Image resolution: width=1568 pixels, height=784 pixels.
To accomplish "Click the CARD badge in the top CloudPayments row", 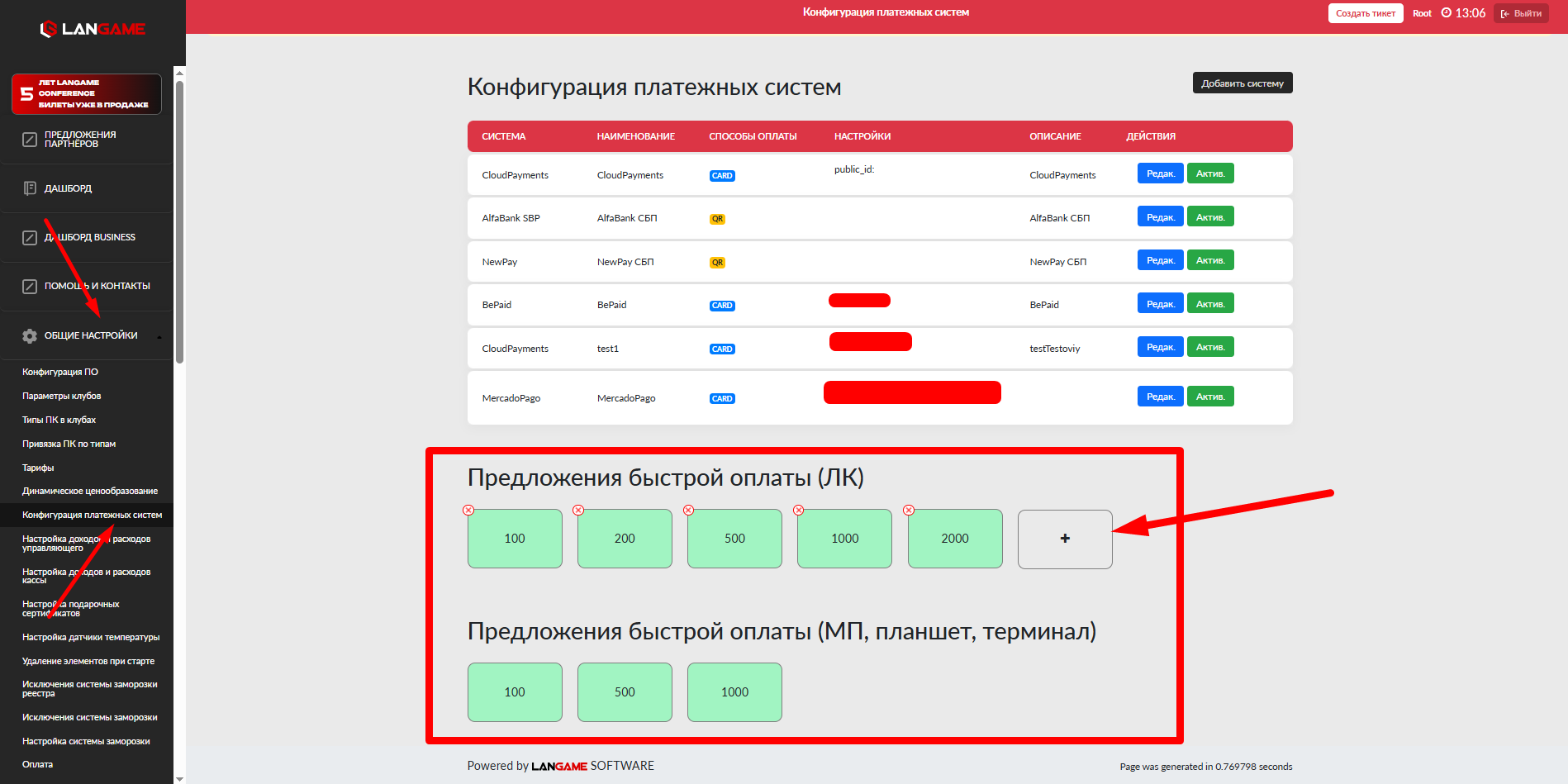I will click(x=722, y=176).
